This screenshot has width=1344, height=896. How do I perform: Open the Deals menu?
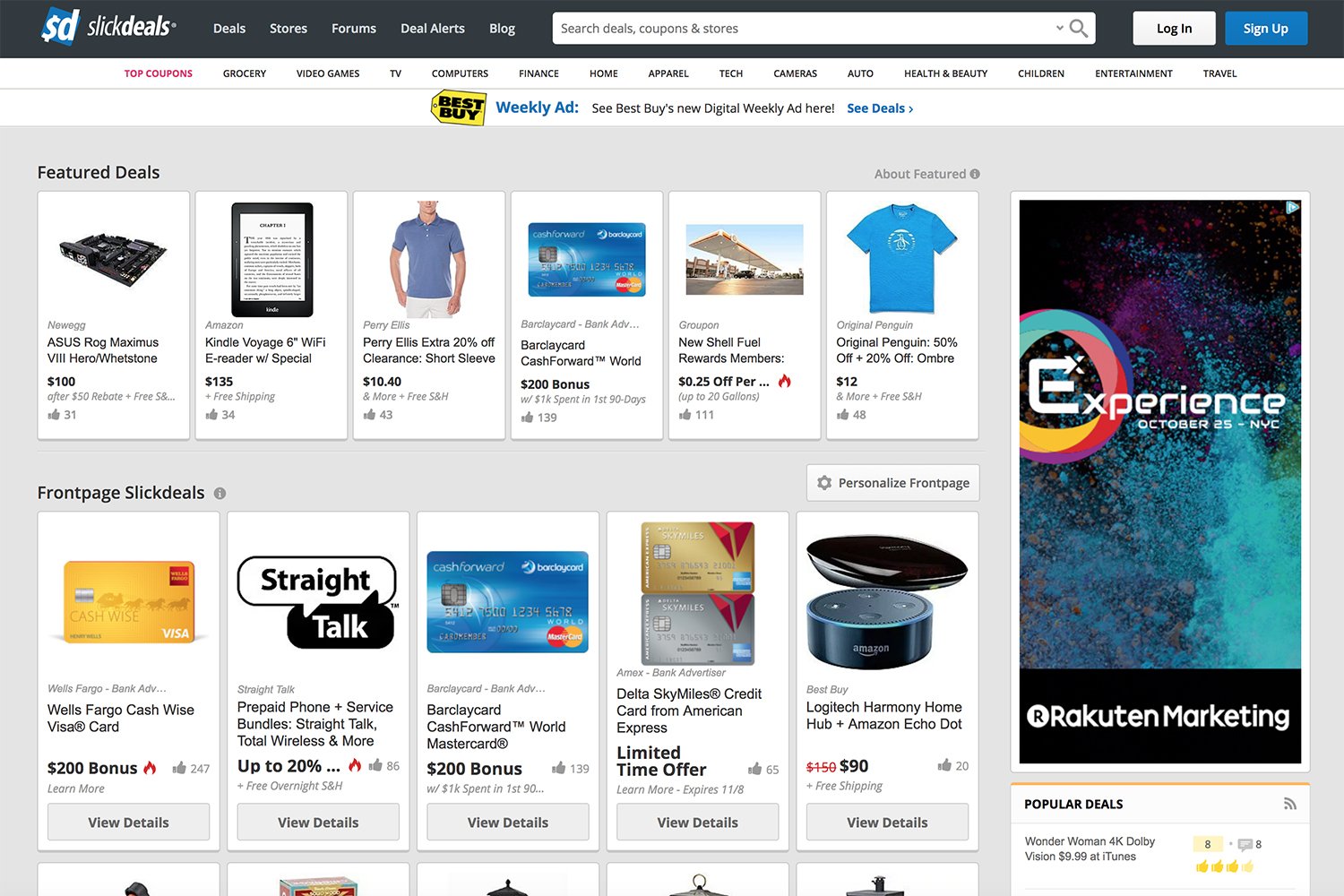click(229, 29)
